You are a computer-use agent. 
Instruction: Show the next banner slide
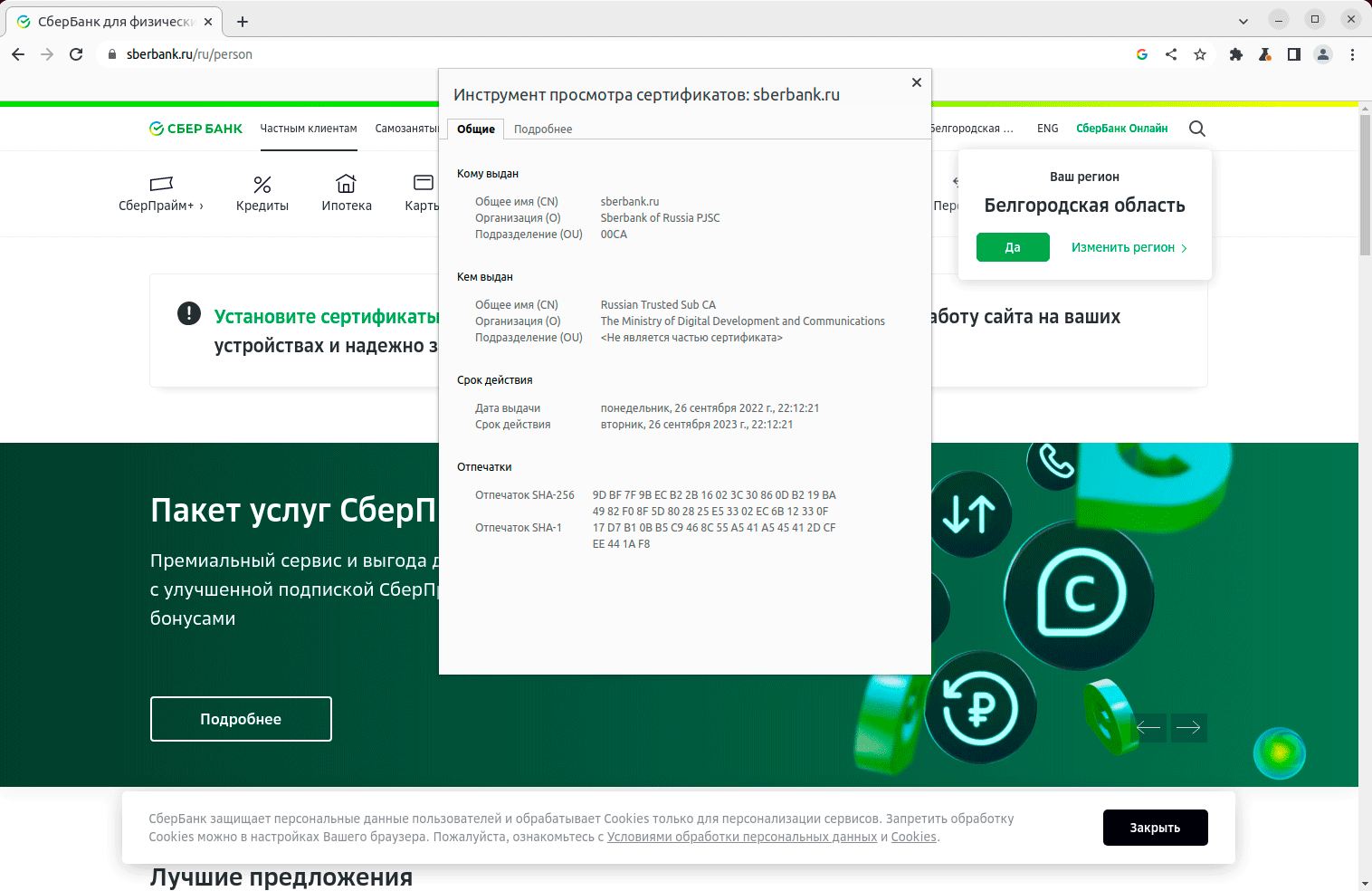click(x=1189, y=727)
